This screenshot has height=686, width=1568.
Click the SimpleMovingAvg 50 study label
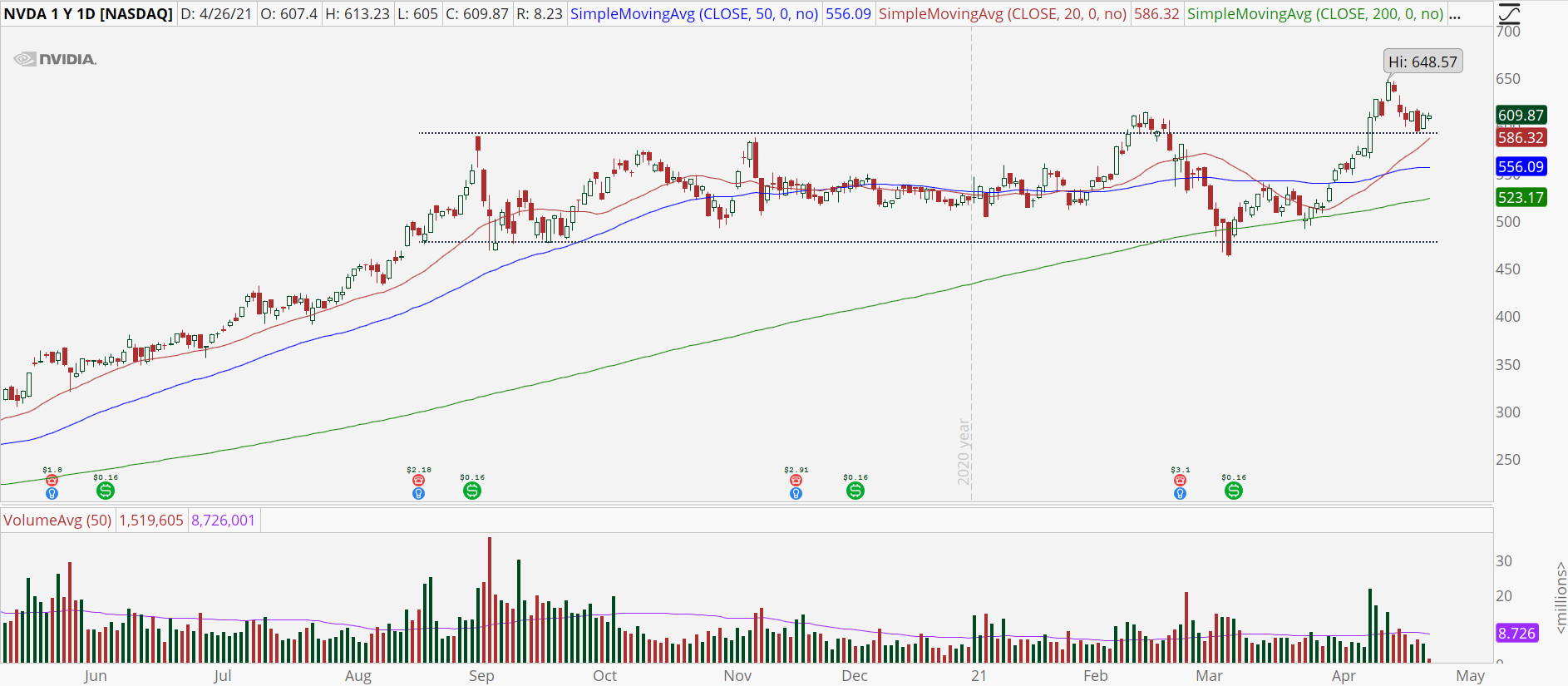[x=694, y=14]
